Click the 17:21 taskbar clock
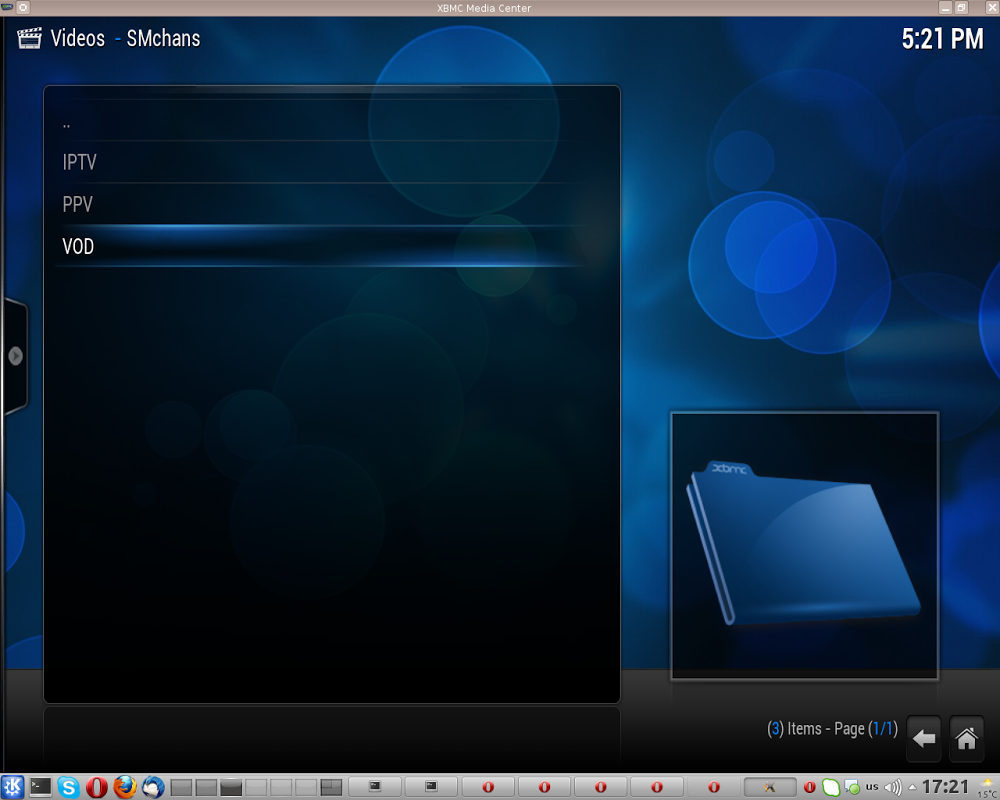This screenshot has width=1000, height=800. pos(946,787)
